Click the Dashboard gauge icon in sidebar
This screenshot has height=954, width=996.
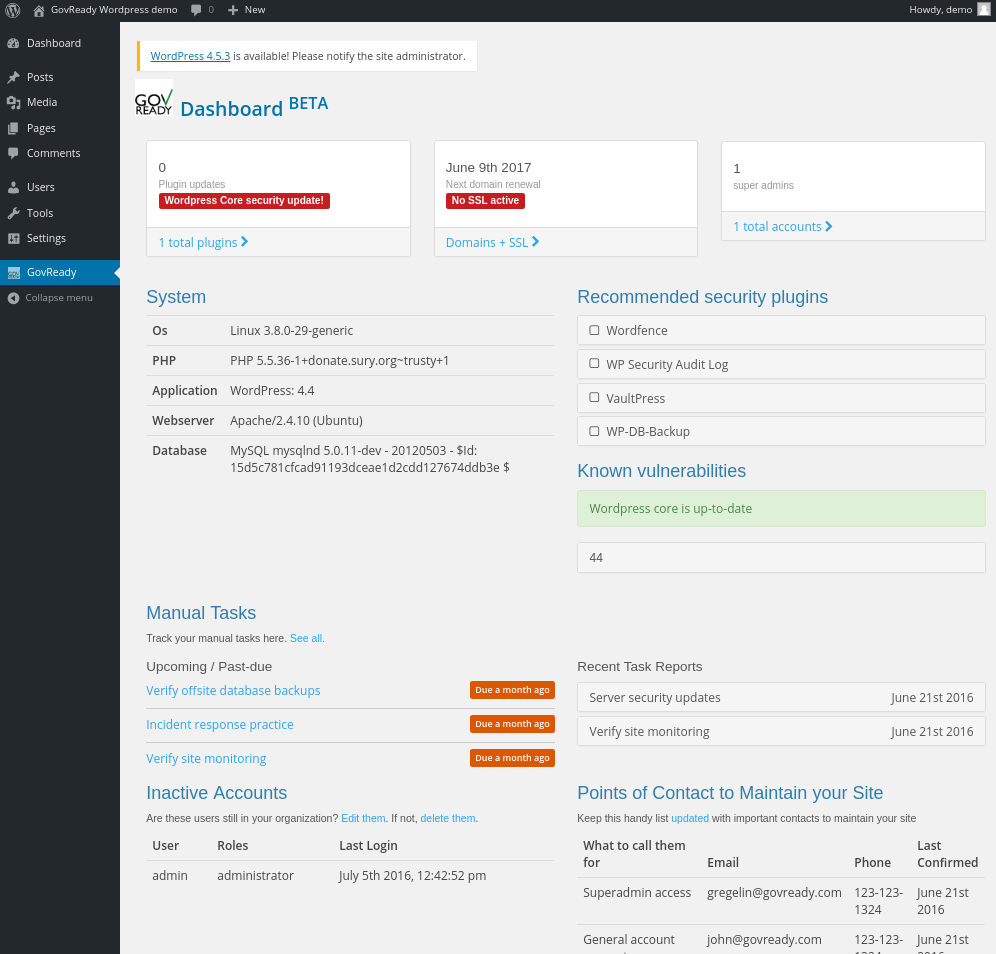tap(13, 43)
